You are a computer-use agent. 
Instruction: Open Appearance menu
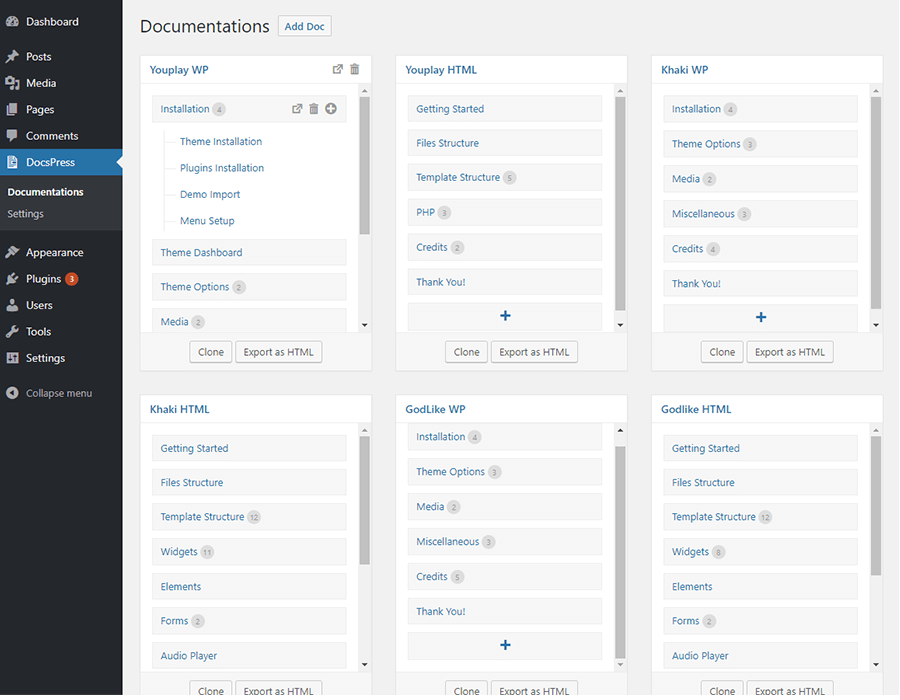coord(55,252)
